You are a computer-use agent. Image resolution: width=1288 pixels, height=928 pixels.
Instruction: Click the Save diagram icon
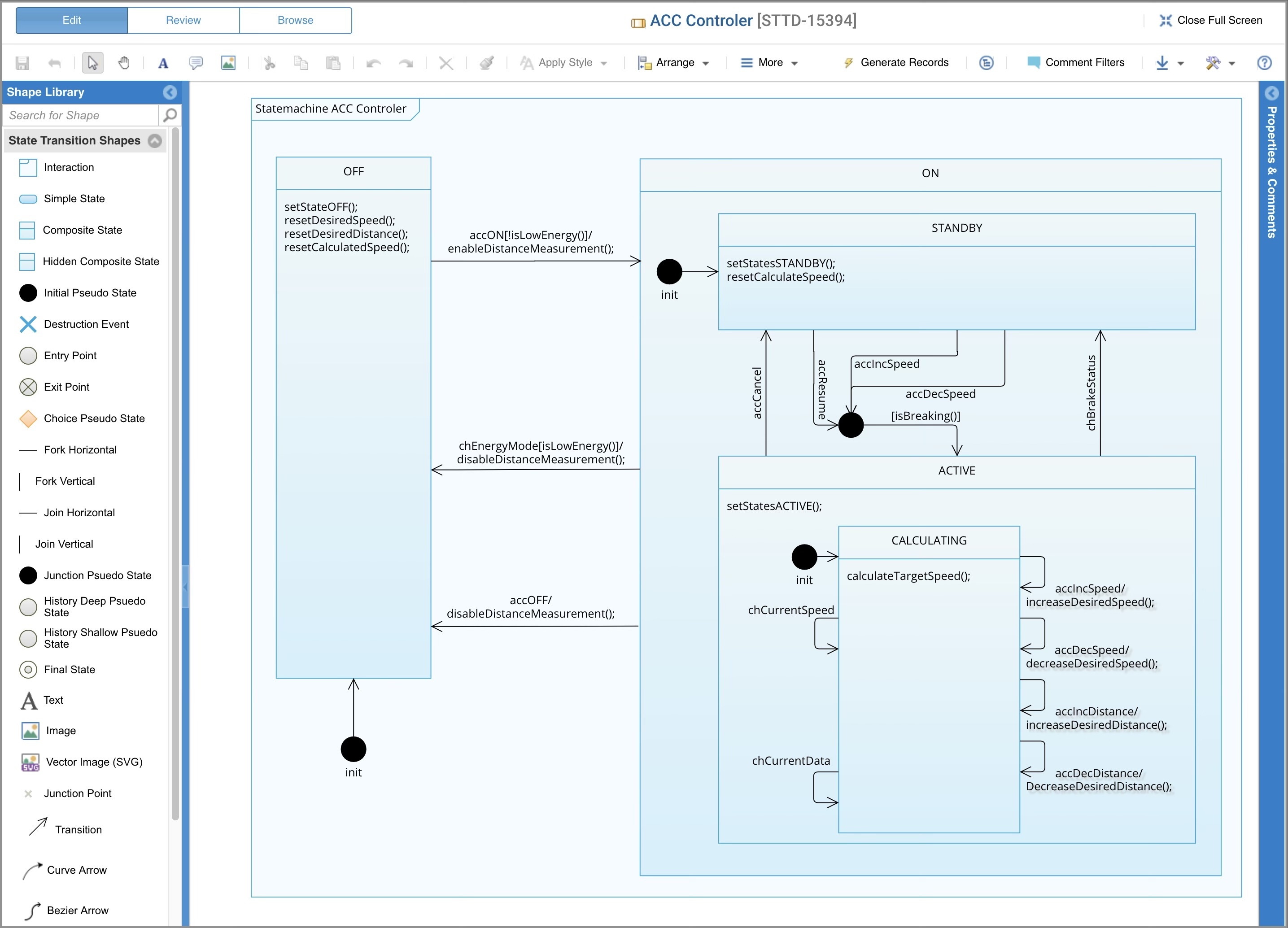(22, 62)
